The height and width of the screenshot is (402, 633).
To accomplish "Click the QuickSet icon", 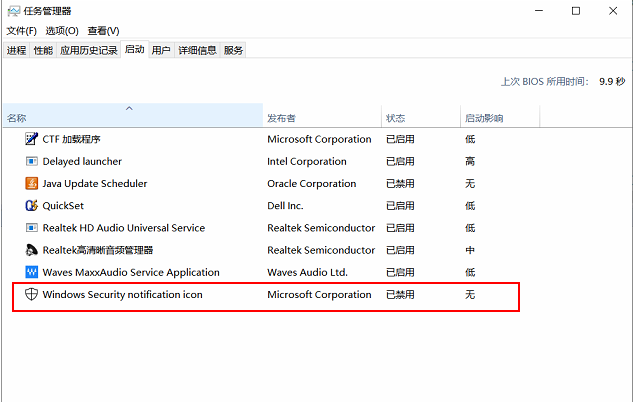I will coord(31,205).
